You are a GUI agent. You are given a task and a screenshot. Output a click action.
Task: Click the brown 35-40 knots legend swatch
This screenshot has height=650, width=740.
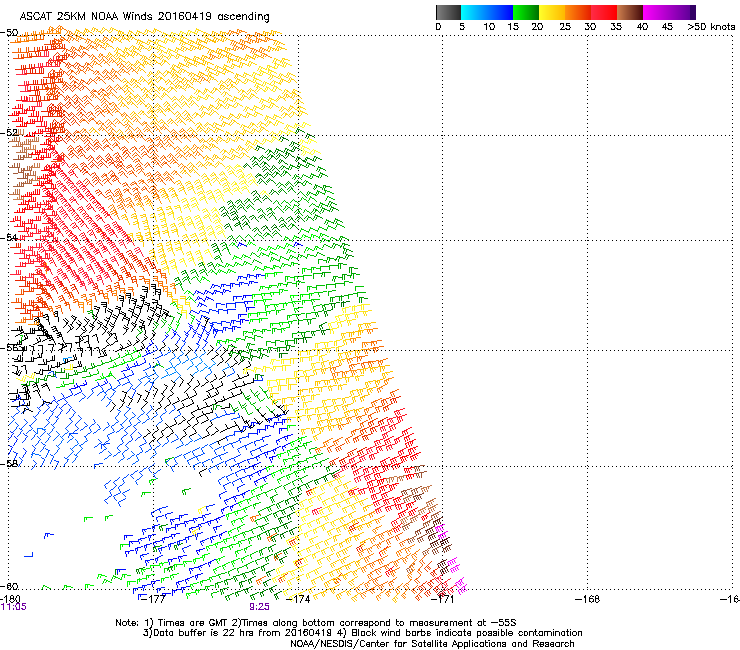tap(630, 12)
